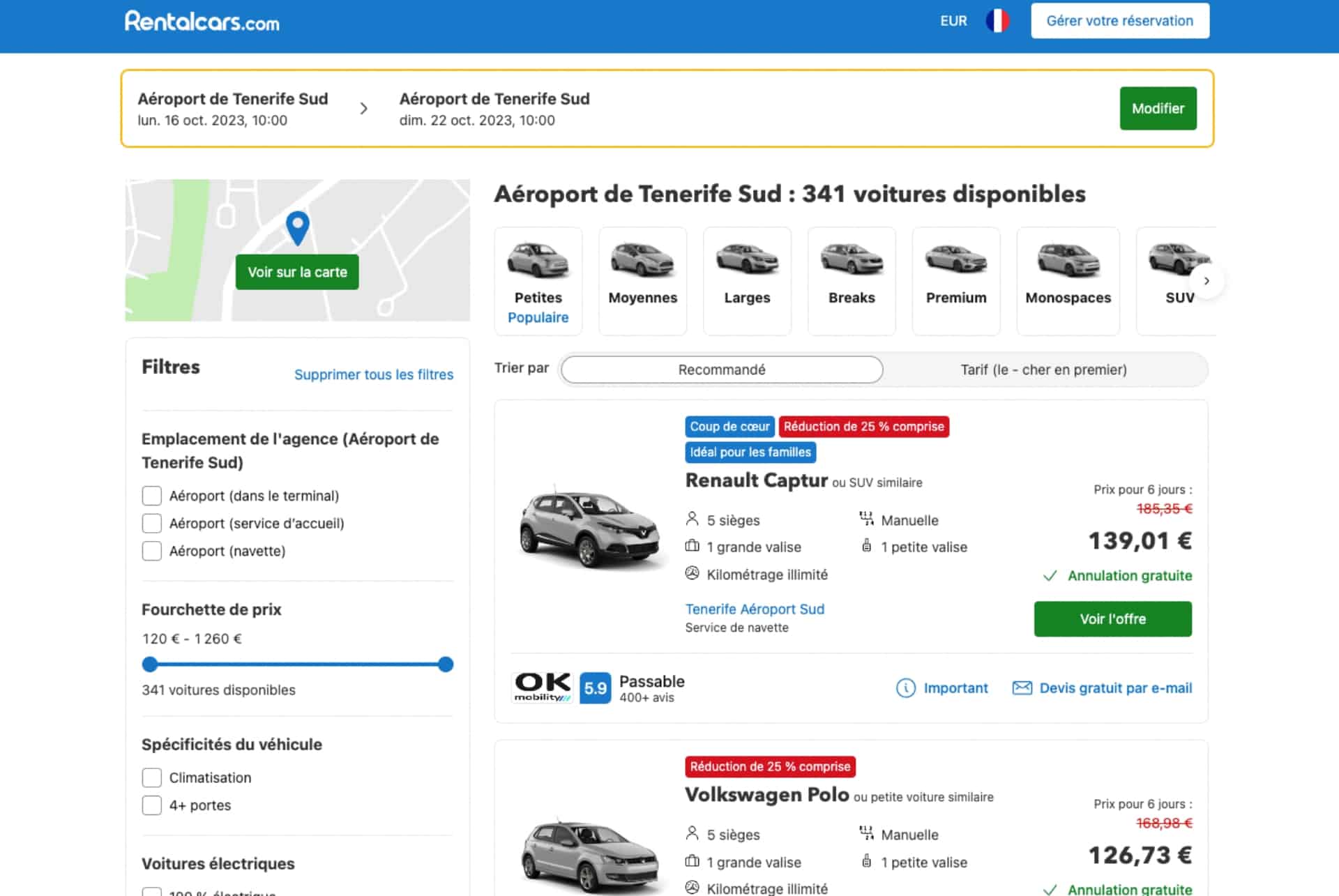Viewport: 1339px width, 896px height.
Task: Click the 126,73 € price
Action: 1140,856
